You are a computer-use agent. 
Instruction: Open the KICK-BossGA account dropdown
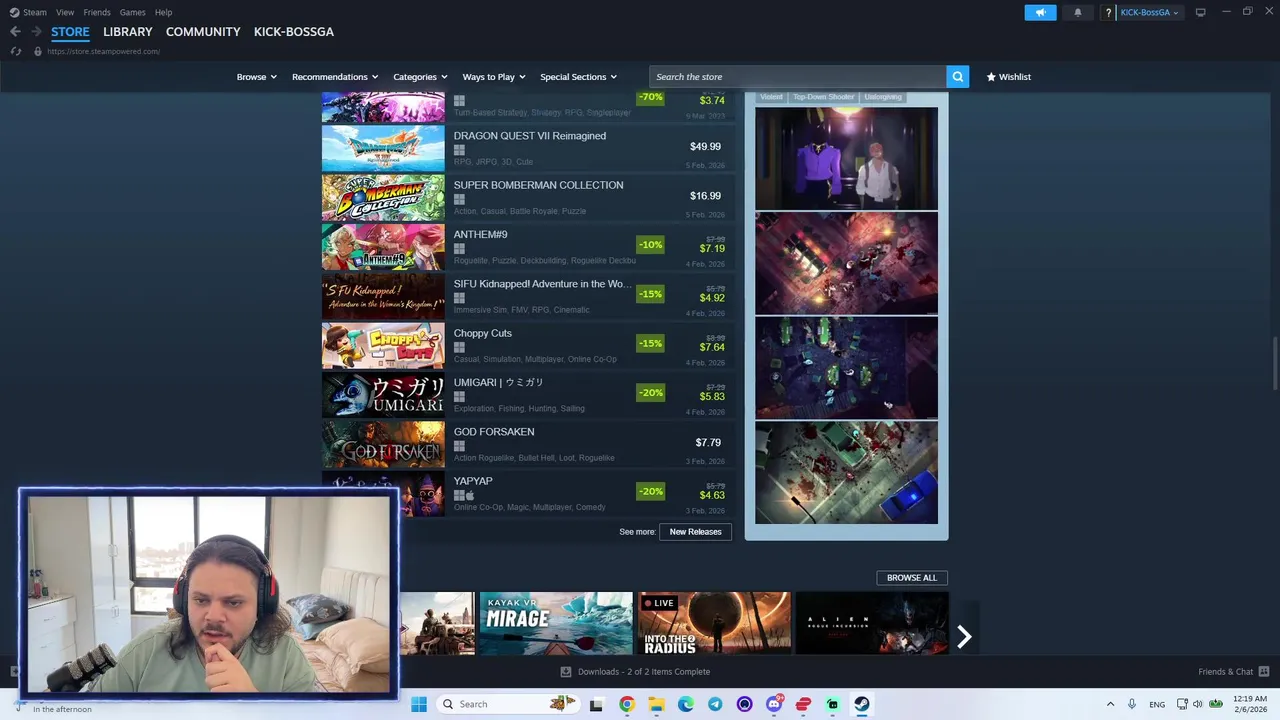[x=1149, y=12]
